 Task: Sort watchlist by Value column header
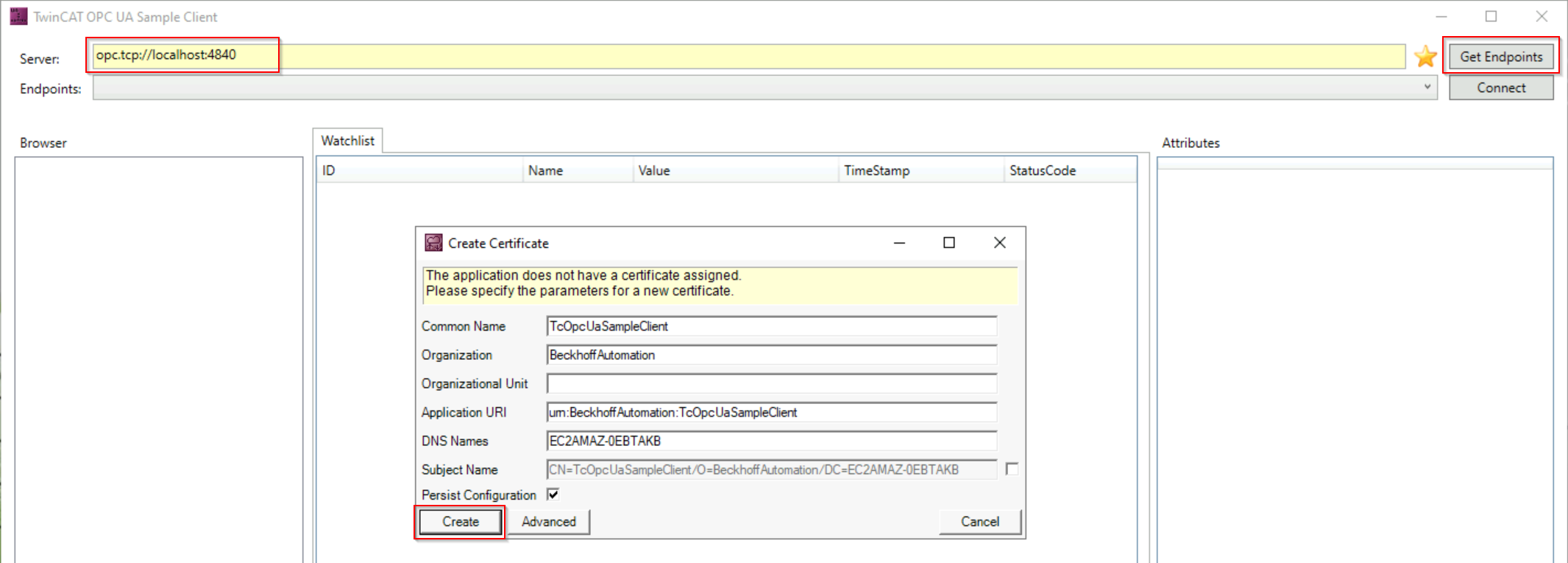click(736, 171)
